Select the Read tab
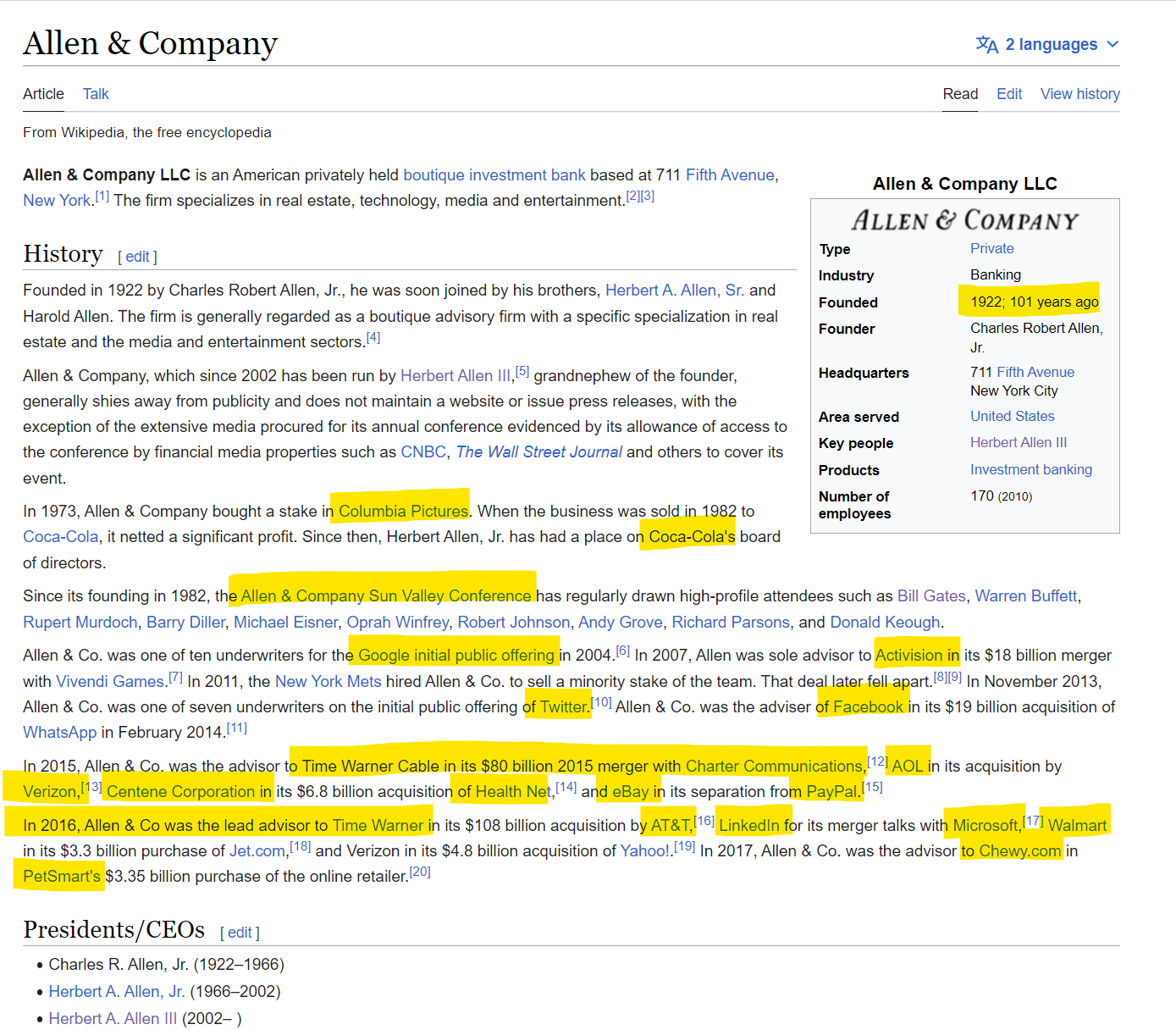This screenshot has width=1176, height=1030. coord(960,94)
